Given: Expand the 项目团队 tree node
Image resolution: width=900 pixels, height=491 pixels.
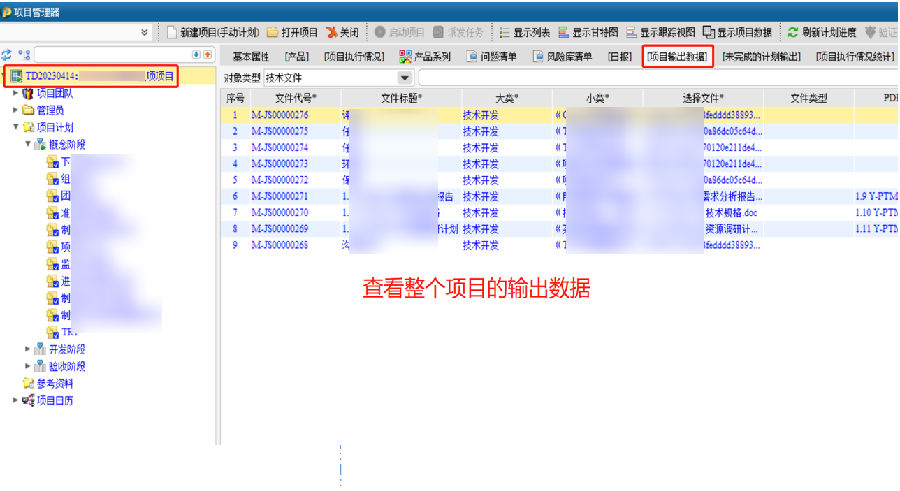Looking at the screenshot, I should (x=16, y=93).
